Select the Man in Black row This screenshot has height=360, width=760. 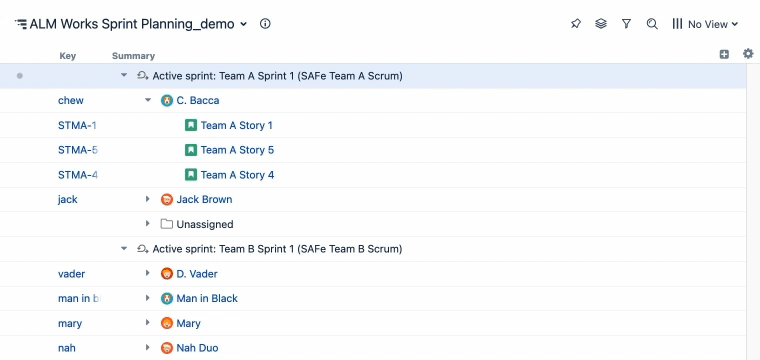click(x=372, y=298)
